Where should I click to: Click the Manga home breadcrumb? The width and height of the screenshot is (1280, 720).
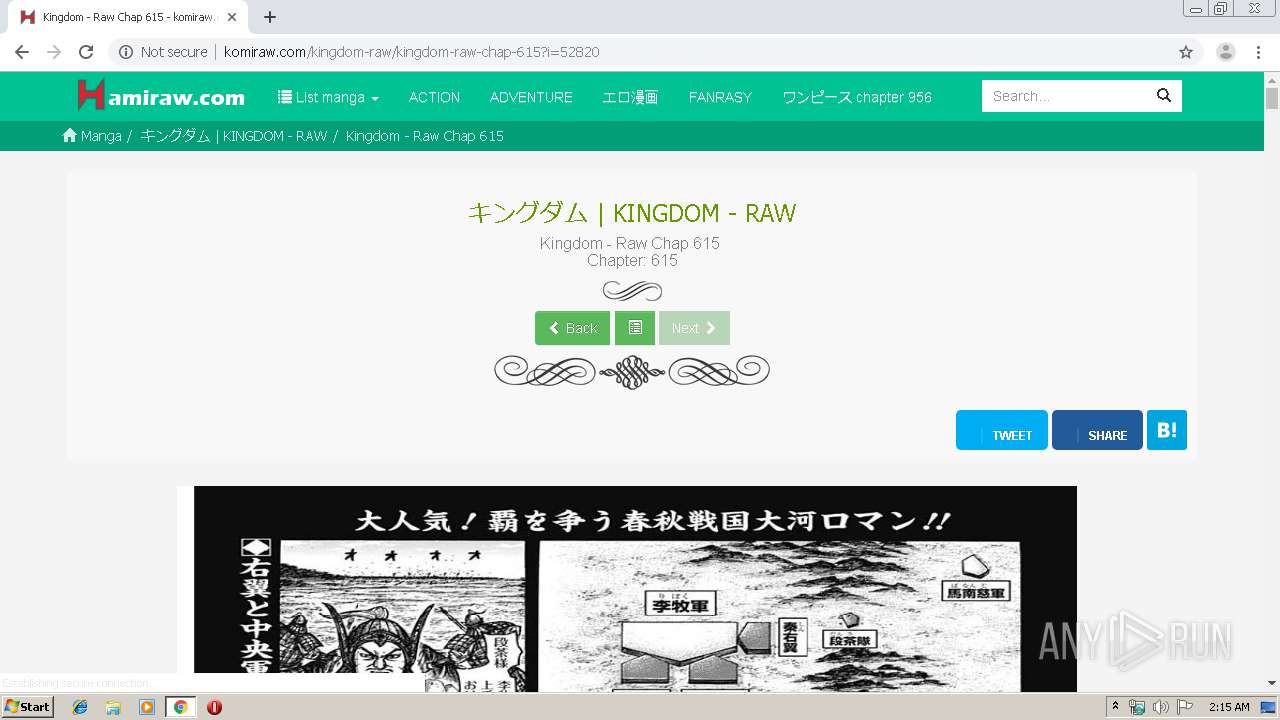pos(92,136)
